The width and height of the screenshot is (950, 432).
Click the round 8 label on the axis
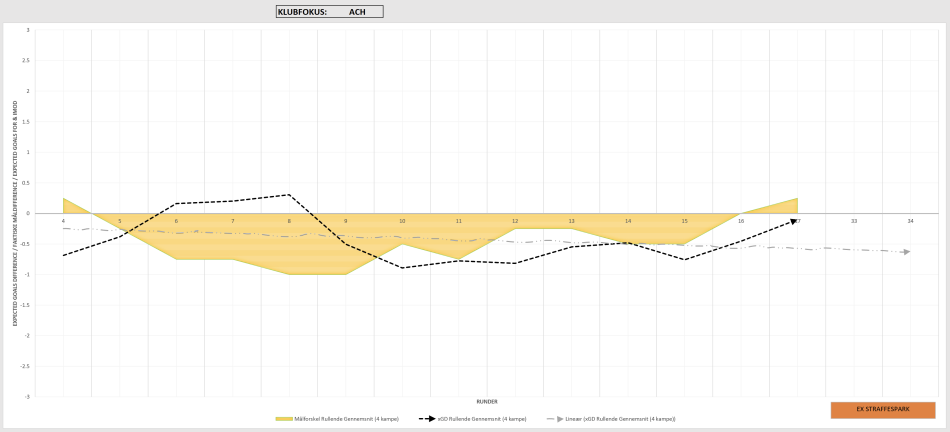tap(289, 221)
